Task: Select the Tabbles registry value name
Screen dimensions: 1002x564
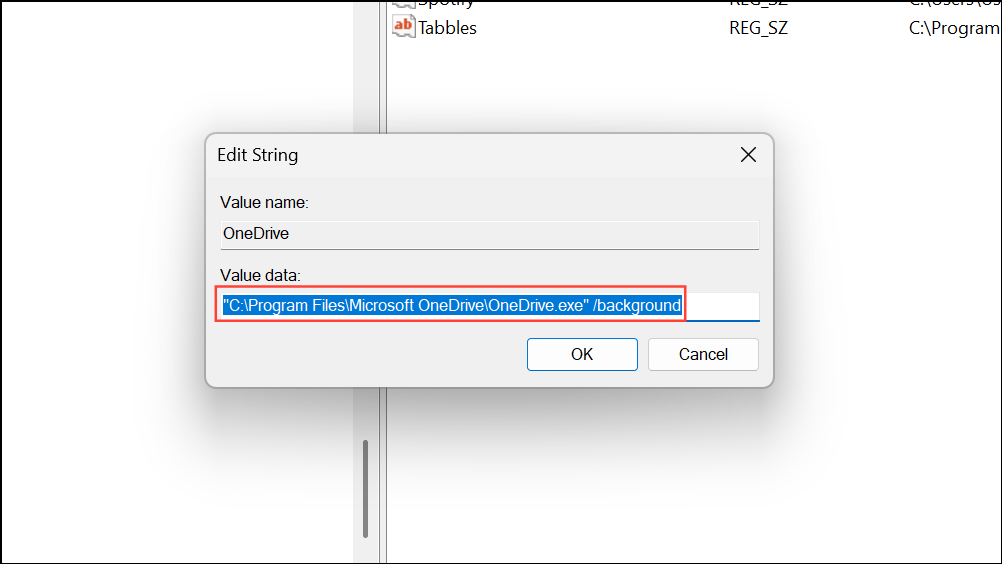Action: (447, 28)
